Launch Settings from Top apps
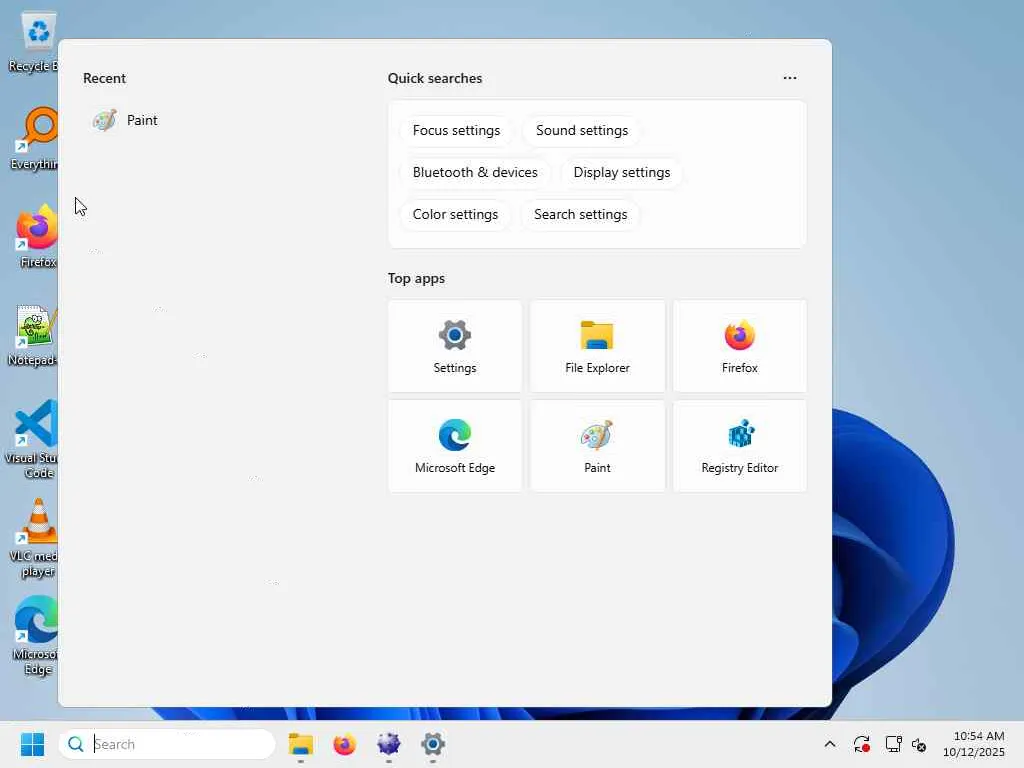1024x768 pixels. coord(455,346)
